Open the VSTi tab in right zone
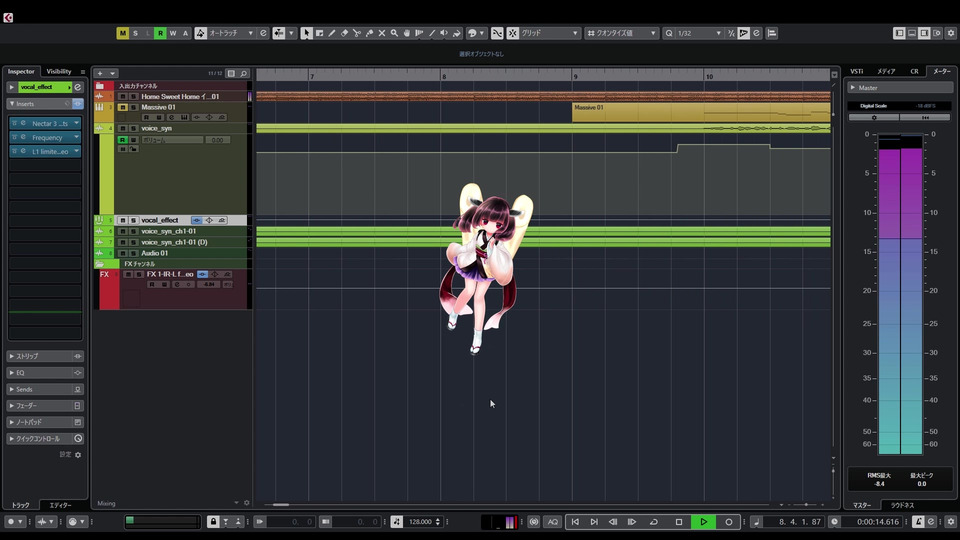This screenshot has width=960, height=540. 857,72
